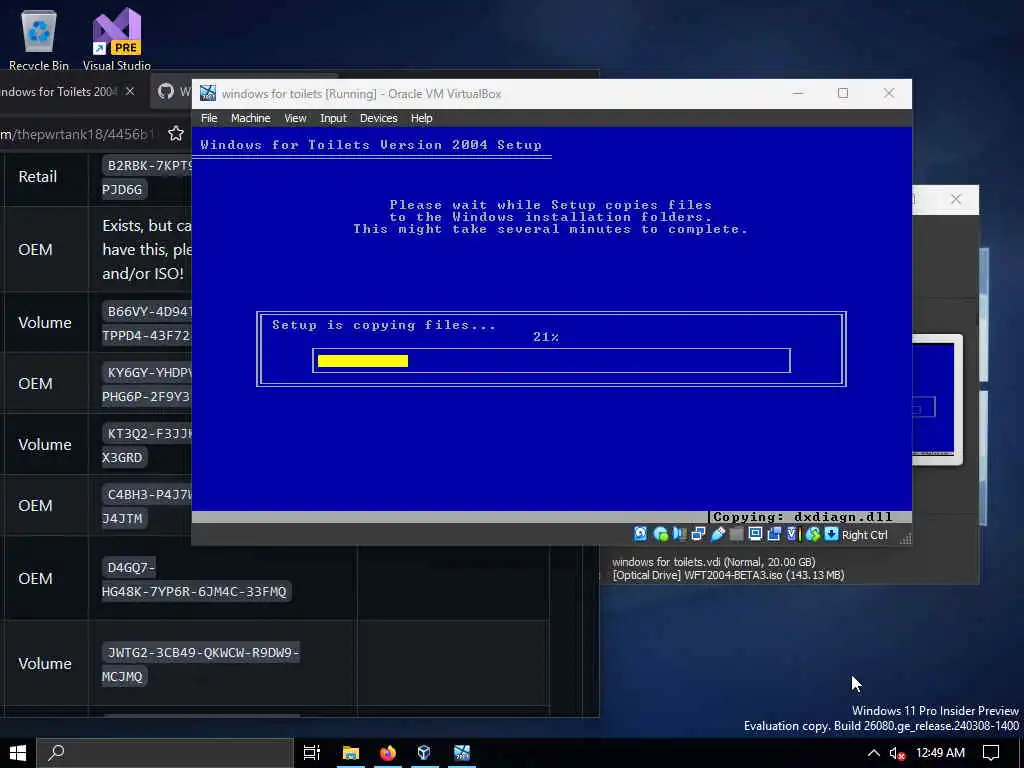Click the OEM key starting C4BH3-P4J7

147,506
